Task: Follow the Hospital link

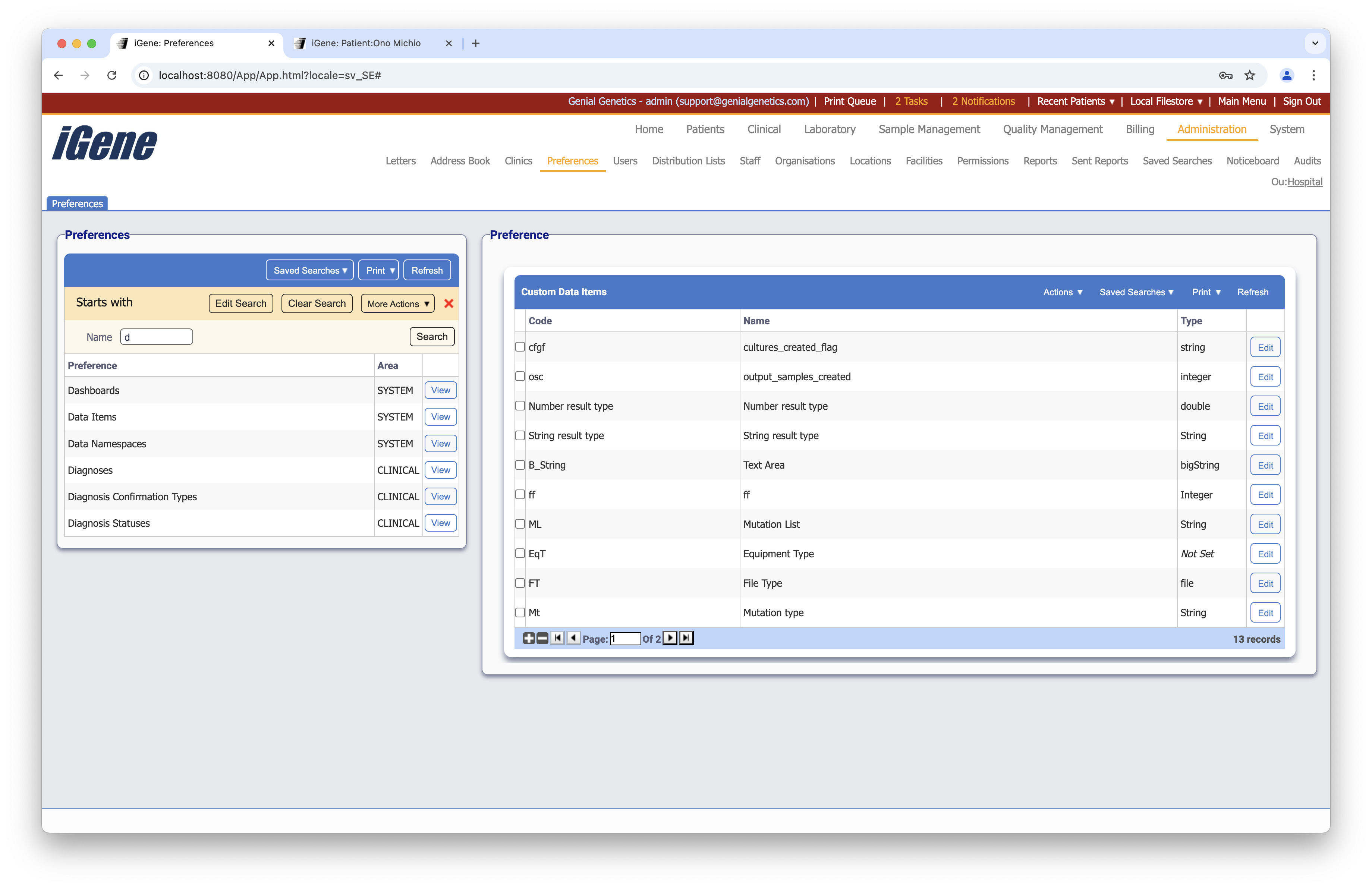Action: coord(1306,182)
